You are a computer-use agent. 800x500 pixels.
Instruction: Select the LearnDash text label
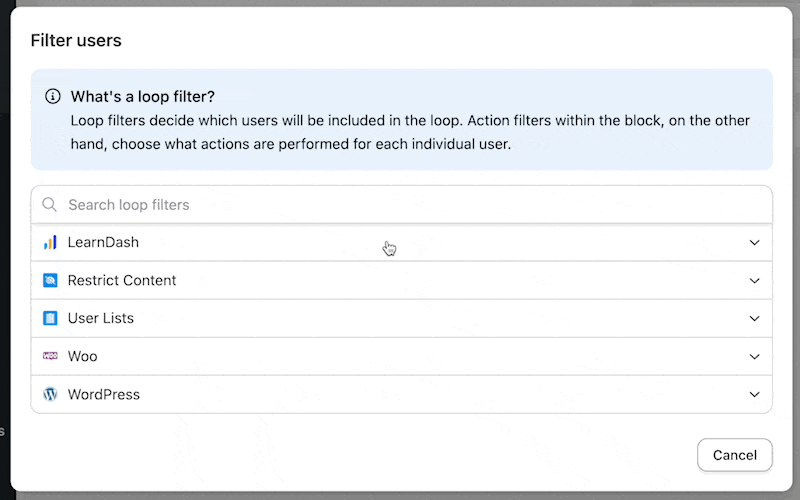tap(103, 243)
